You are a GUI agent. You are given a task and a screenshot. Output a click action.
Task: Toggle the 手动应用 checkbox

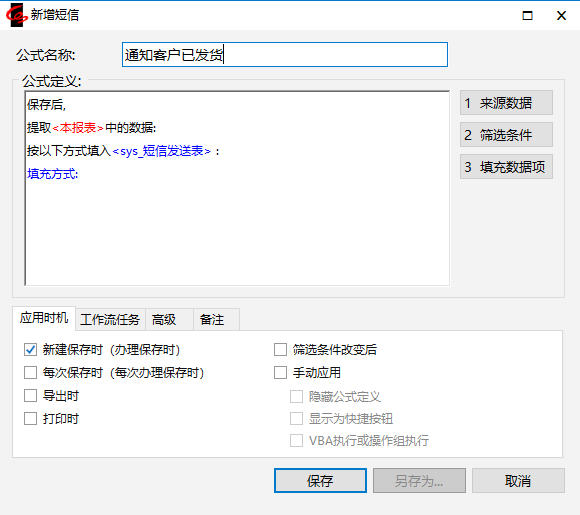click(x=280, y=373)
